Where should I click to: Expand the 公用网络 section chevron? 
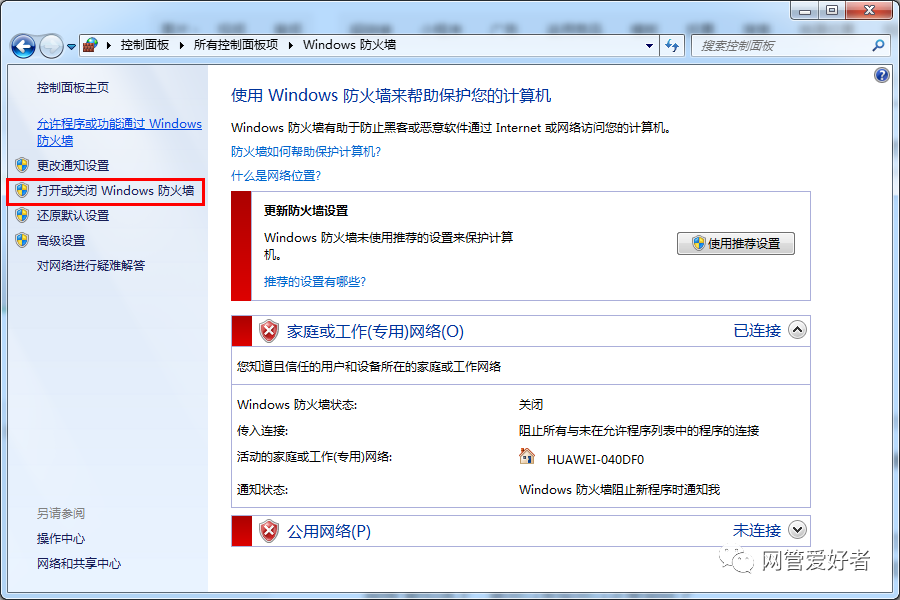(797, 529)
